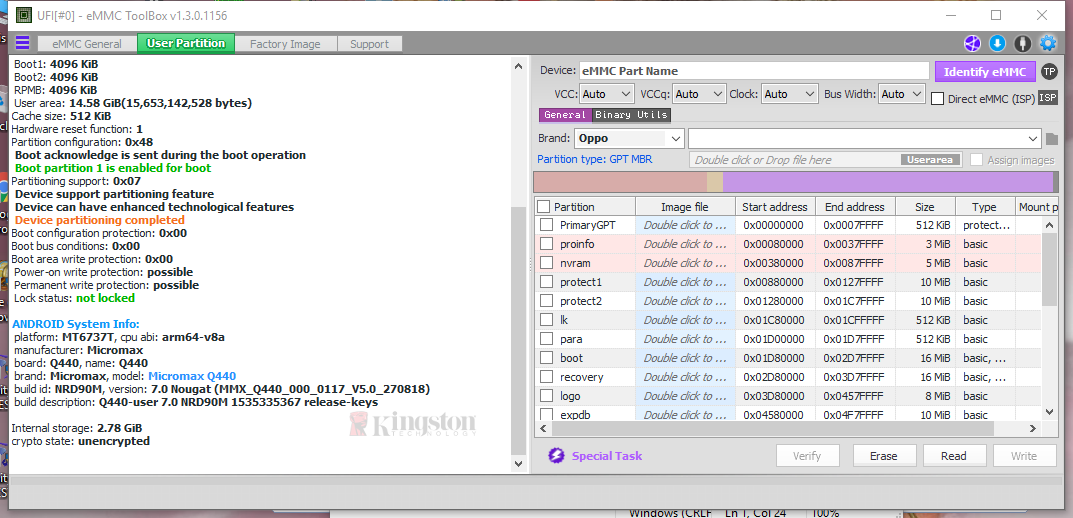Switch to Binary Utils sub-tab
Image resolution: width=1073 pixels, height=518 pixels.
pyautogui.click(x=631, y=115)
